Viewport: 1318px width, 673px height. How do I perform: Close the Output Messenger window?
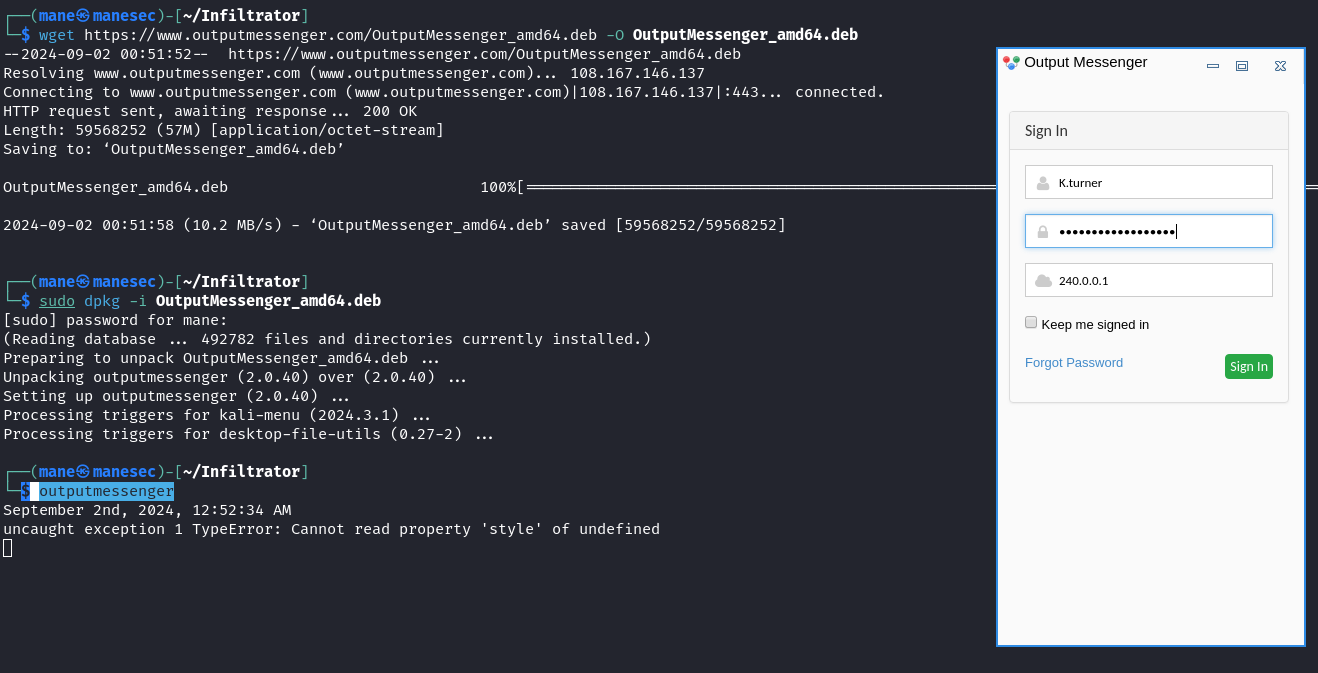click(x=1280, y=66)
